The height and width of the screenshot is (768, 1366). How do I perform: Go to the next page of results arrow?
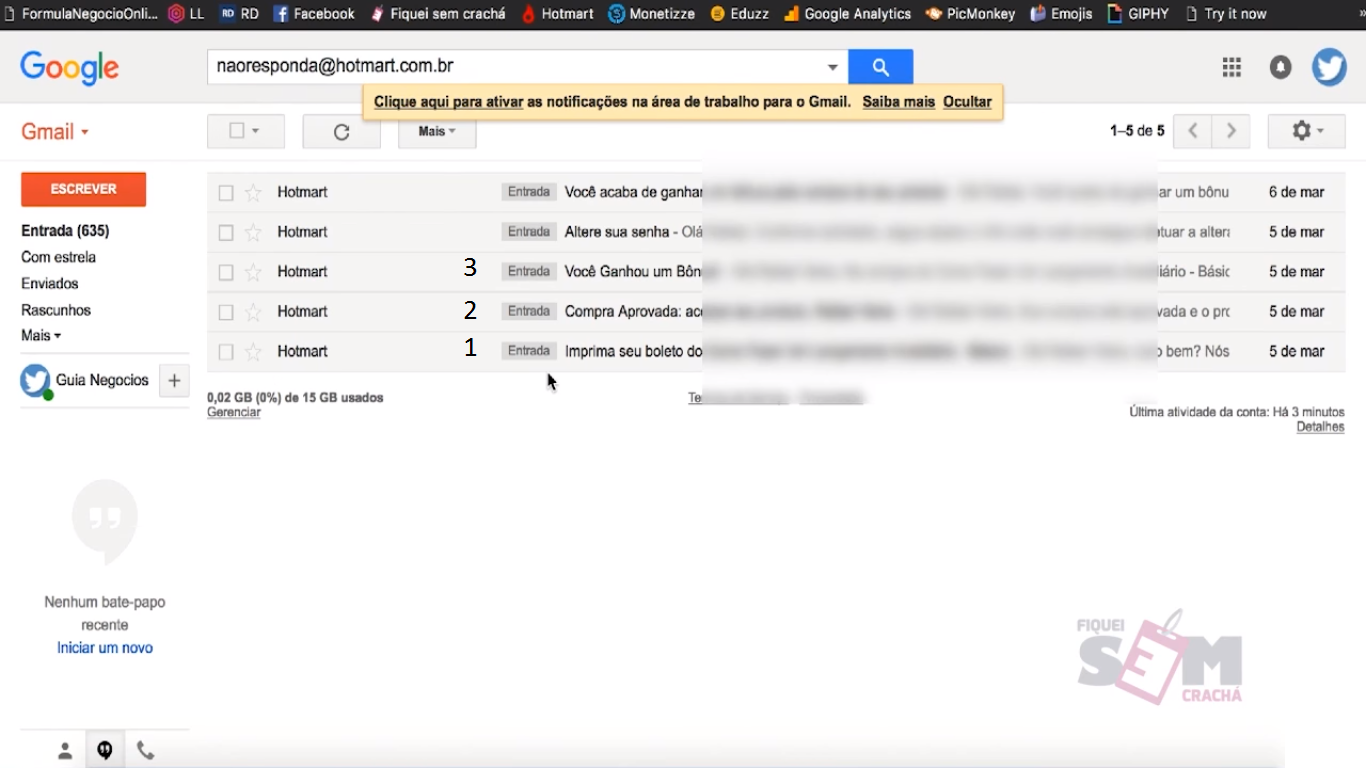(x=1231, y=131)
